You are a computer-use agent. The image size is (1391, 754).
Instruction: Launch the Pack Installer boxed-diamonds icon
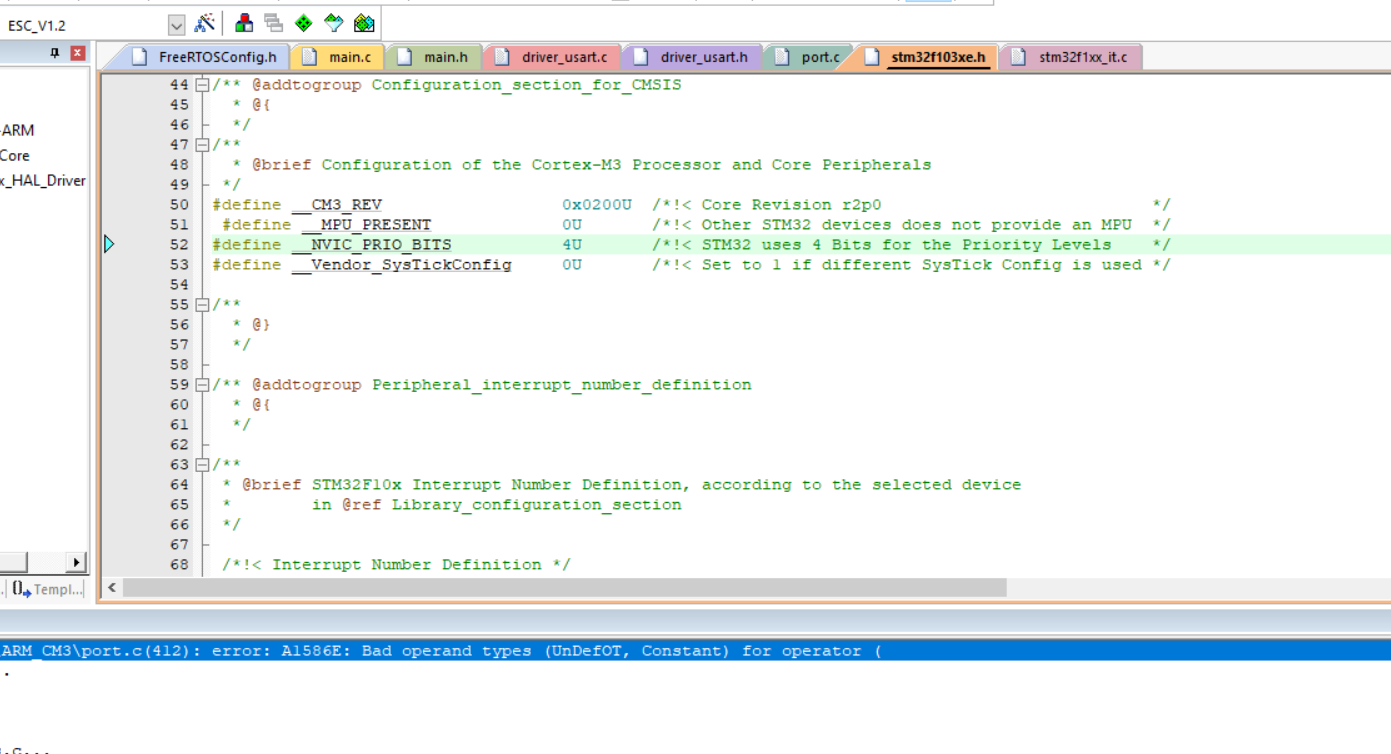point(363,22)
